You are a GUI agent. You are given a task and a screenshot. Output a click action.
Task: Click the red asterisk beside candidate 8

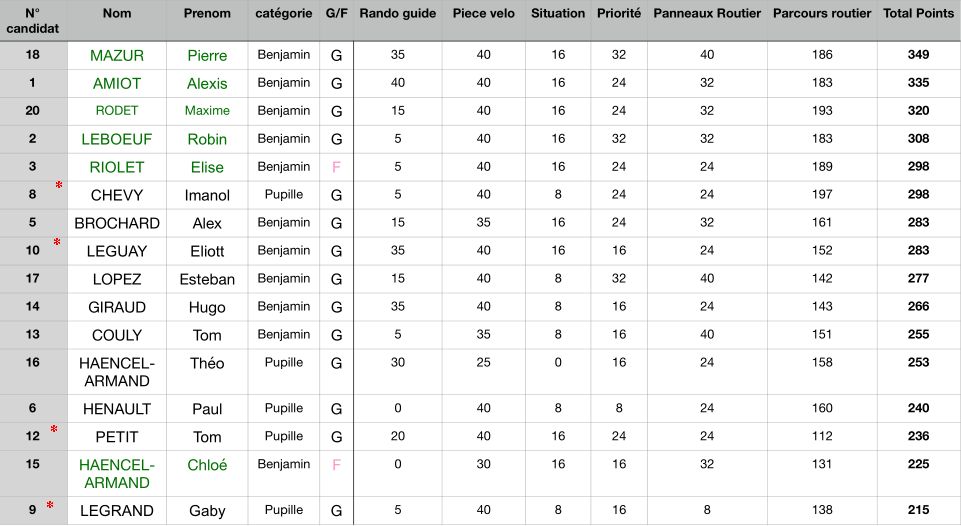58,187
